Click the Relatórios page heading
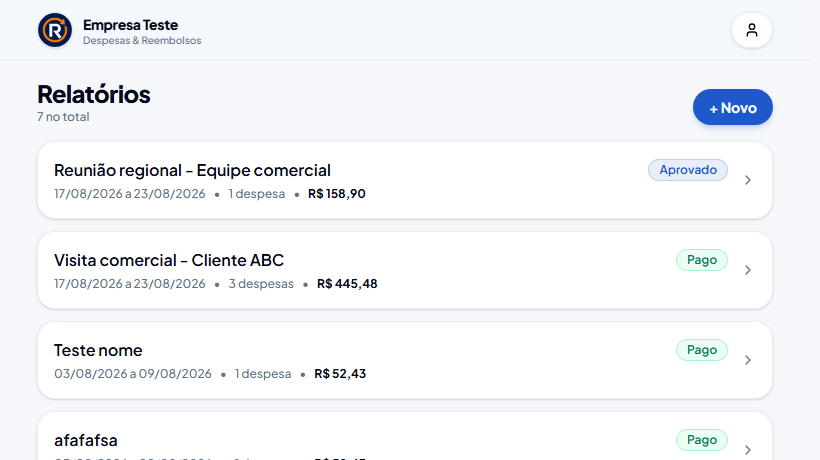The width and height of the screenshot is (820, 460). click(94, 95)
